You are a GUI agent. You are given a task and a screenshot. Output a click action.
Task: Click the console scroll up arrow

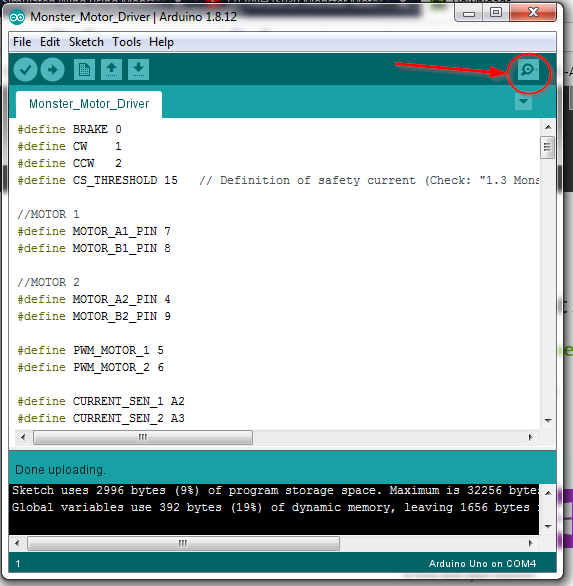coord(548,493)
